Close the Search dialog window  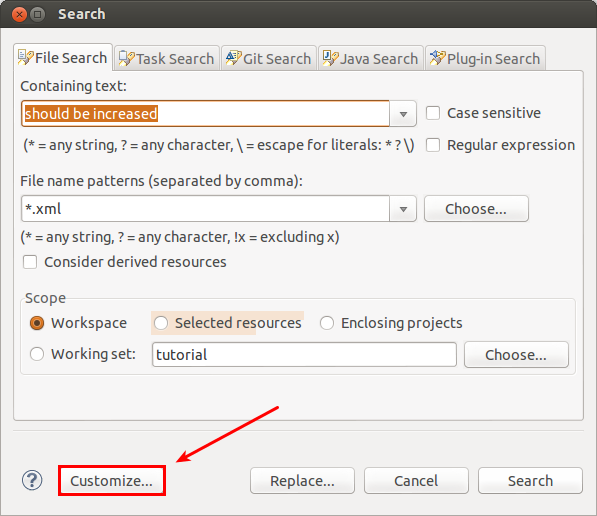(19, 14)
